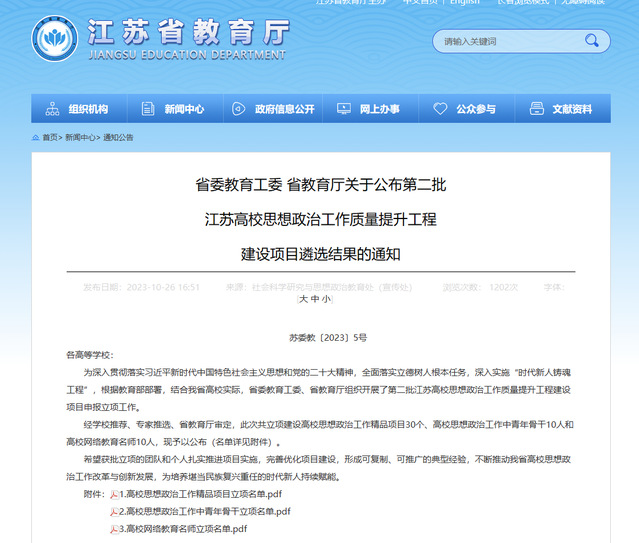Click the keyword search input field
The width and height of the screenshot is (639, 543).
(x=505, y=41)
